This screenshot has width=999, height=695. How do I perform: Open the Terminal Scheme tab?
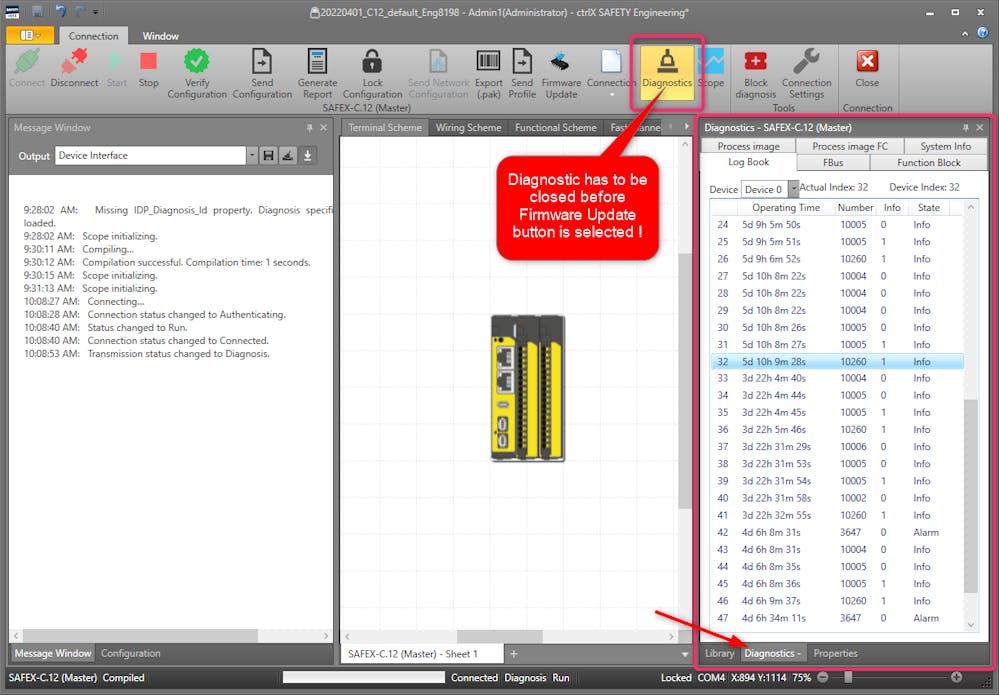coord(385,127)
